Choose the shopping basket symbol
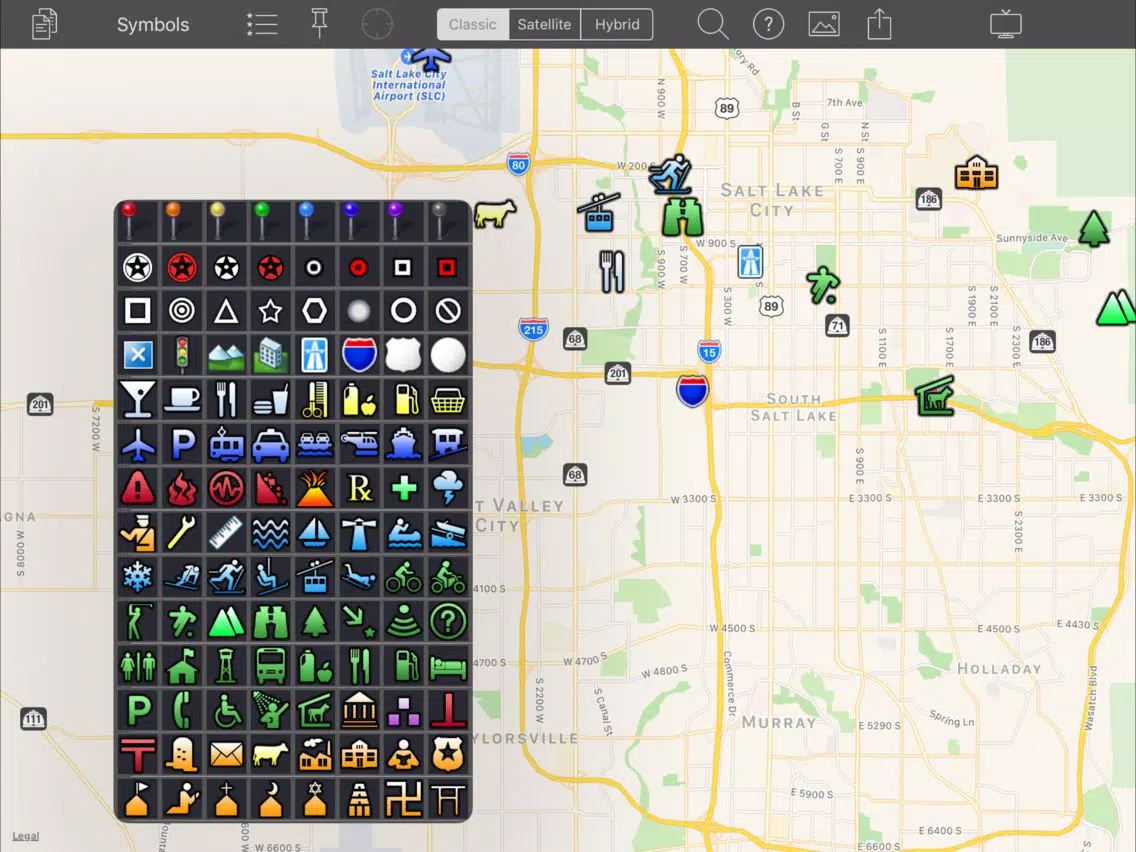 pyautogui.click(x=448, y=400)
